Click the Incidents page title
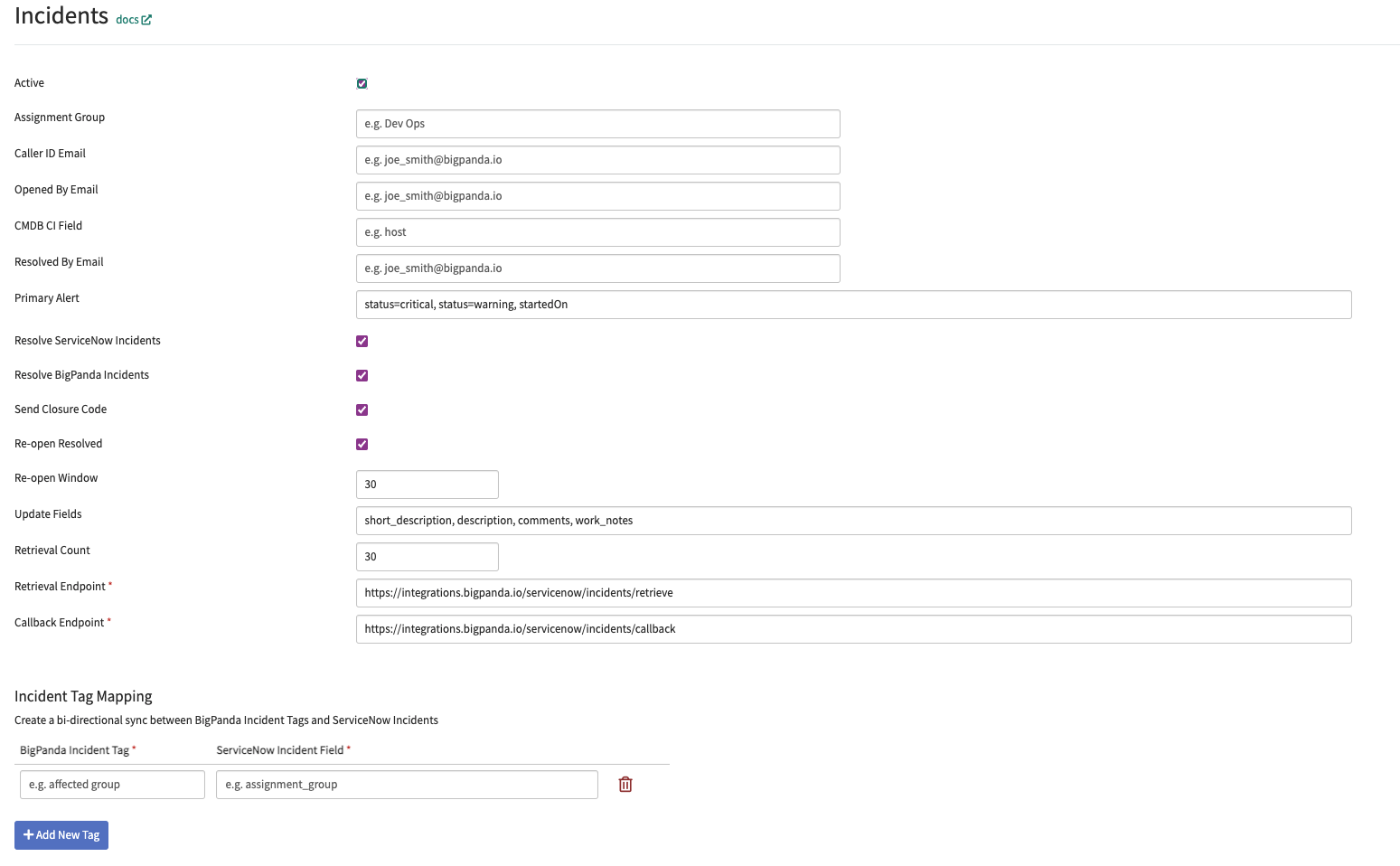Viewport: 1400px width, 866px height. (x=61, y=15)
